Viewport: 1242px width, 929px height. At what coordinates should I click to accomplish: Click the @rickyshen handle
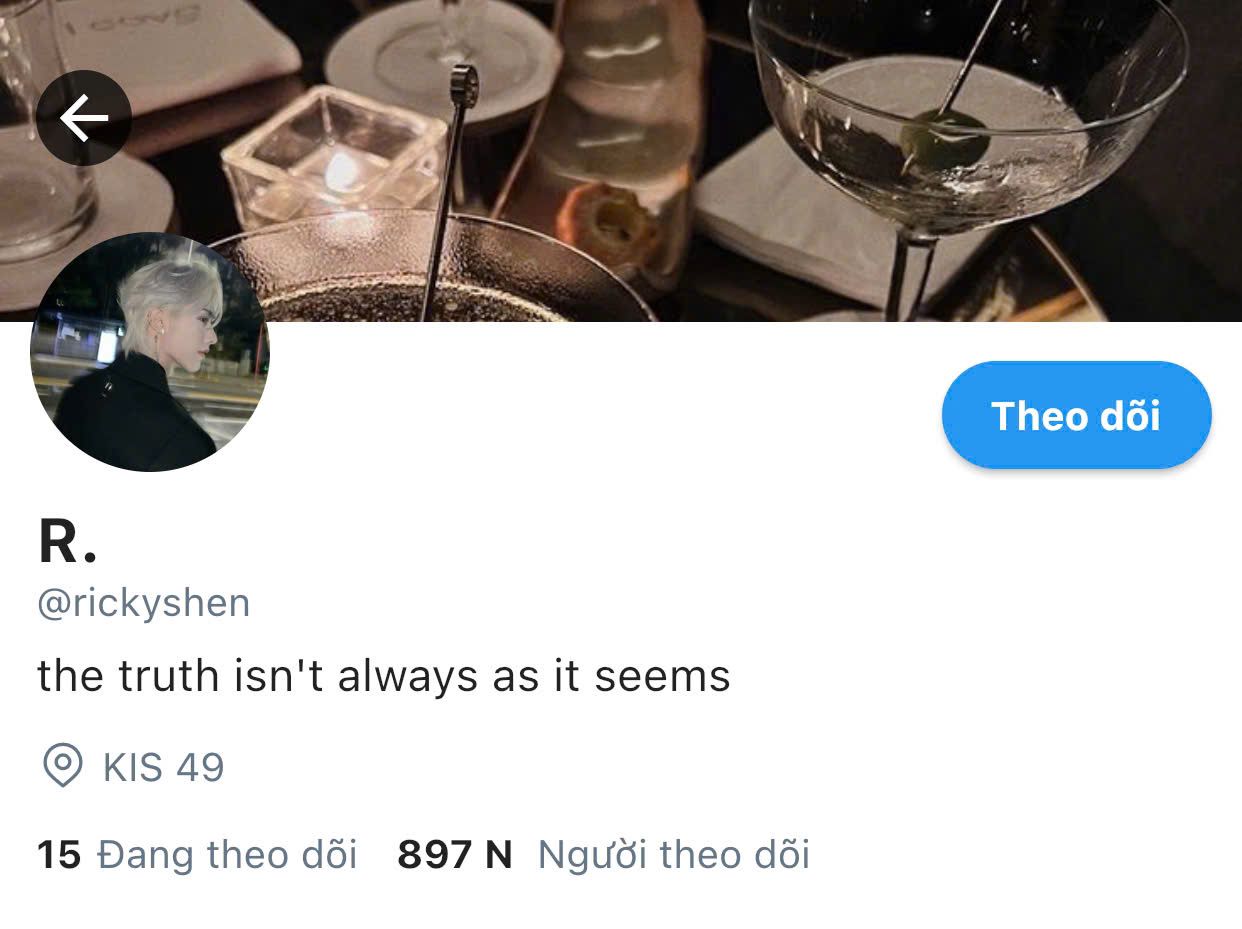(x=144, y=604)
